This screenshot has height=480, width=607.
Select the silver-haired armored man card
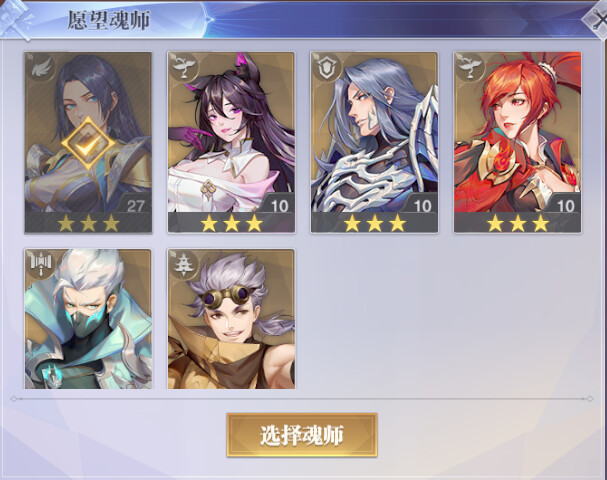(374, 142)
